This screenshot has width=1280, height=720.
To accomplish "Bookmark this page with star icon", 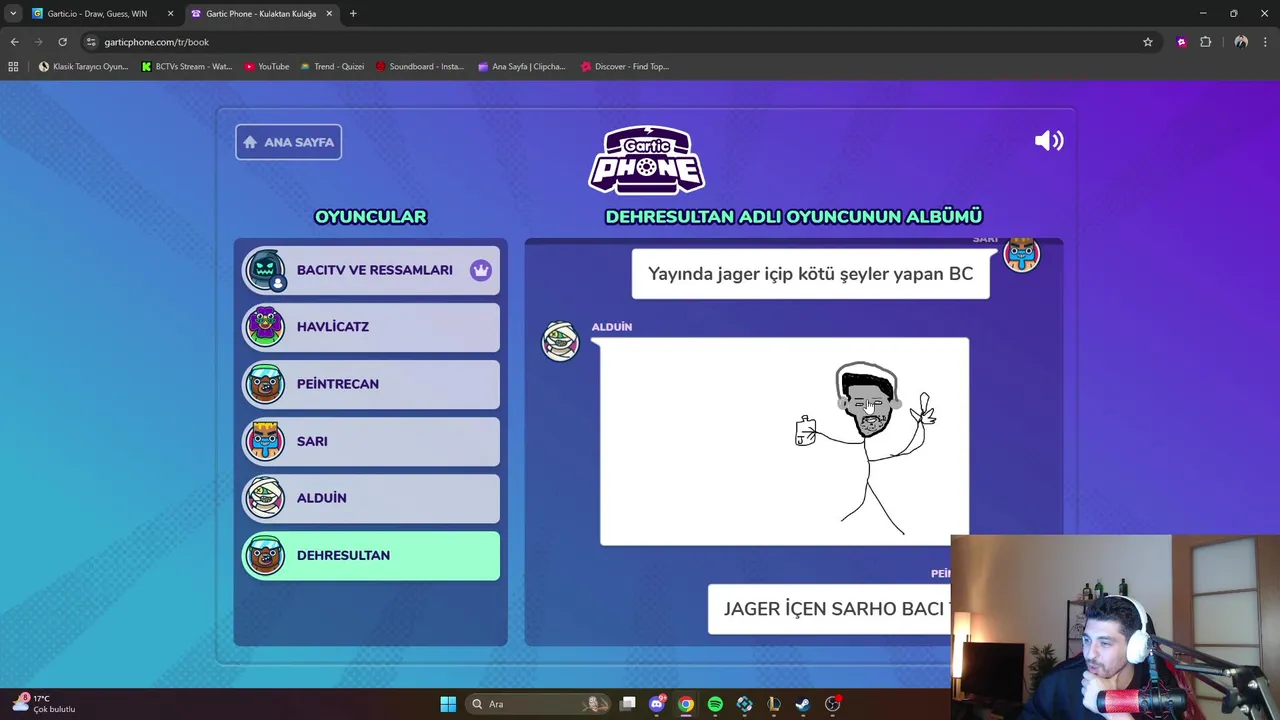I will pyautogui.click(x=1148, y=42).
